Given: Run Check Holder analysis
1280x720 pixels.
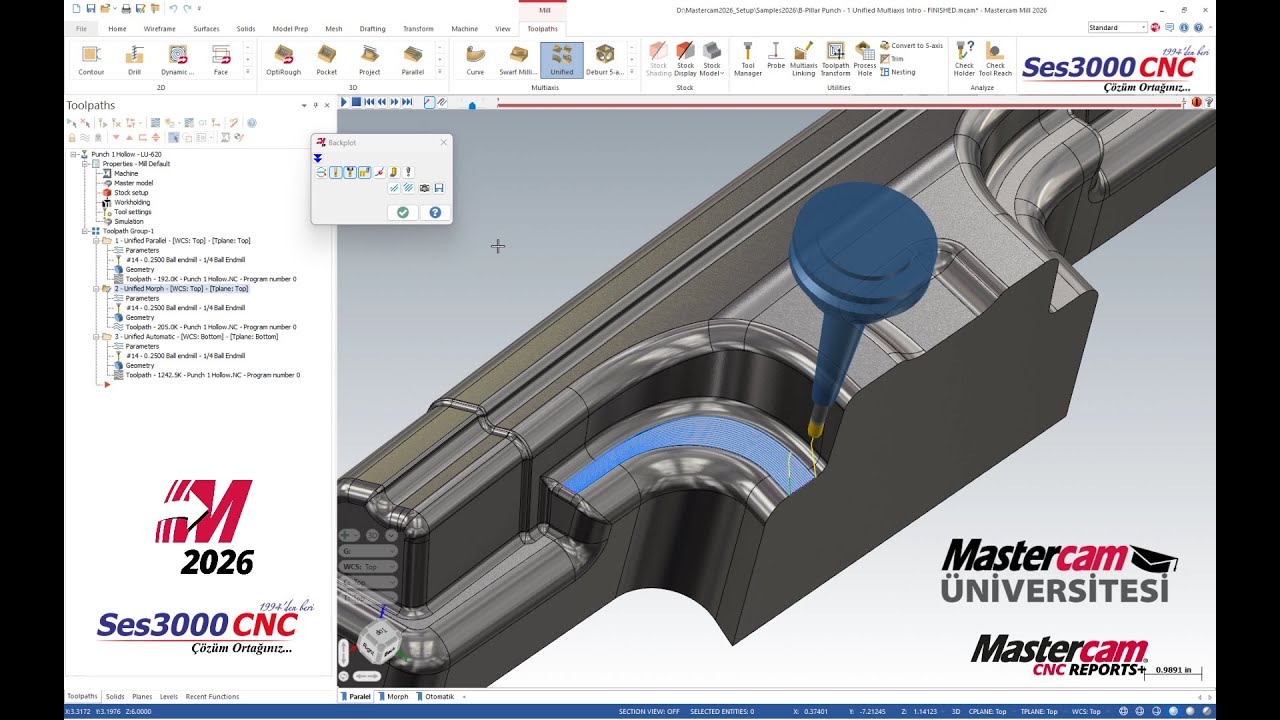Looking at the screenshot, I should click(964, 60).
